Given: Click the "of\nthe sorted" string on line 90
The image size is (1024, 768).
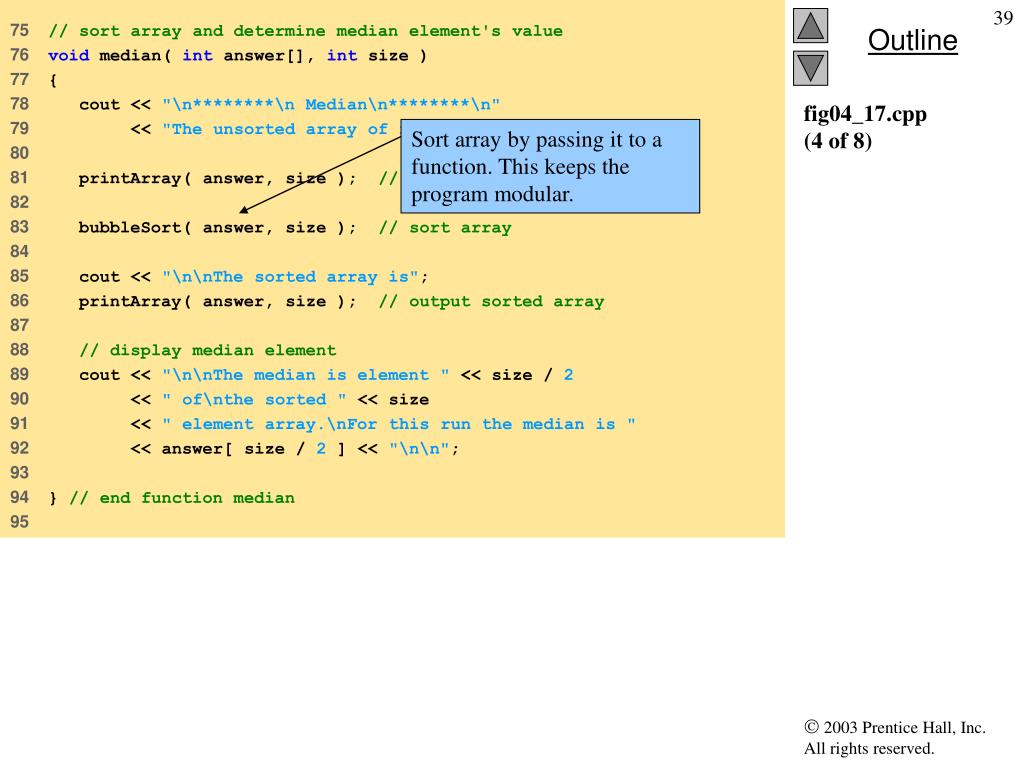Looking at the screenshot, I should (x=254, y=400).
